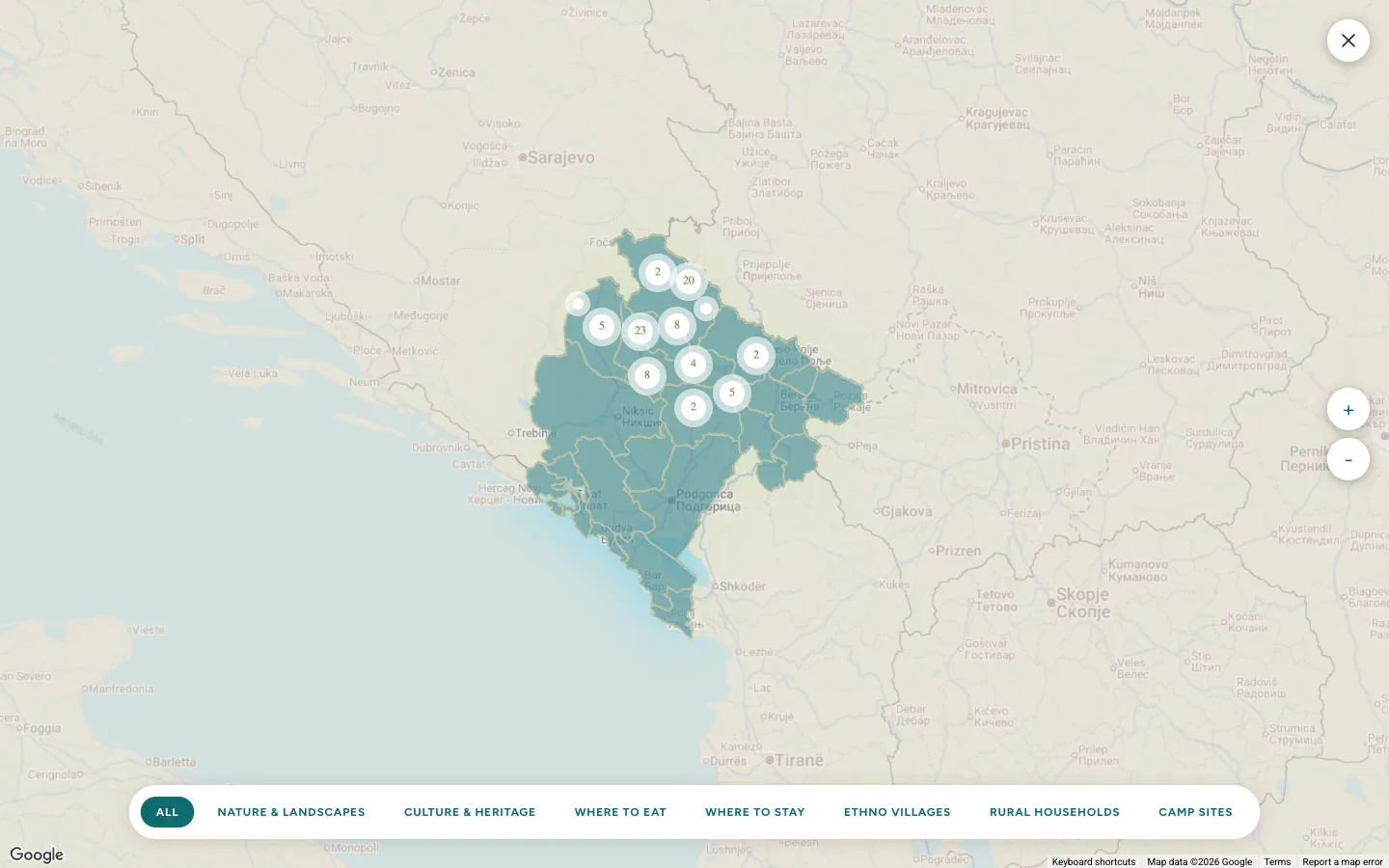Click the Tiranë city label
The width and height of the screenshot is (1389, 868).
(799, 760)
